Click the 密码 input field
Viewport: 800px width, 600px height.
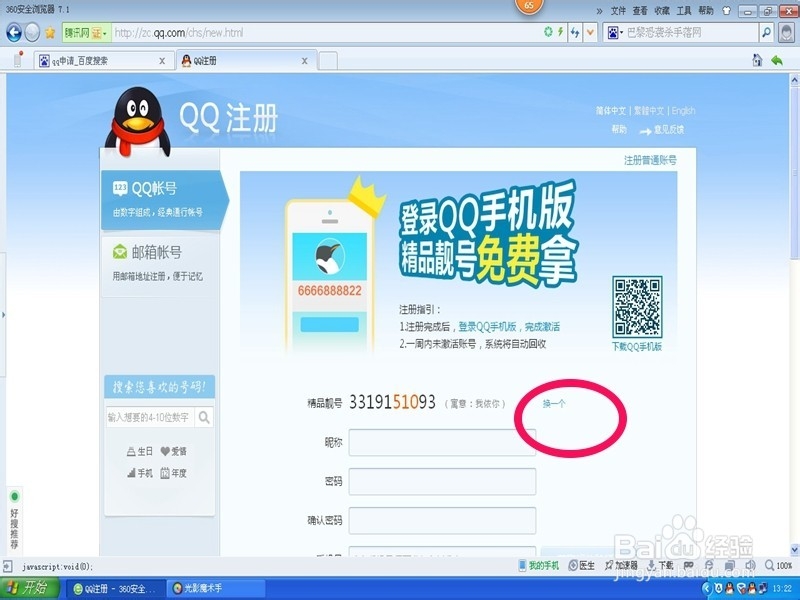pyautogui.click(x=442, y=482)
